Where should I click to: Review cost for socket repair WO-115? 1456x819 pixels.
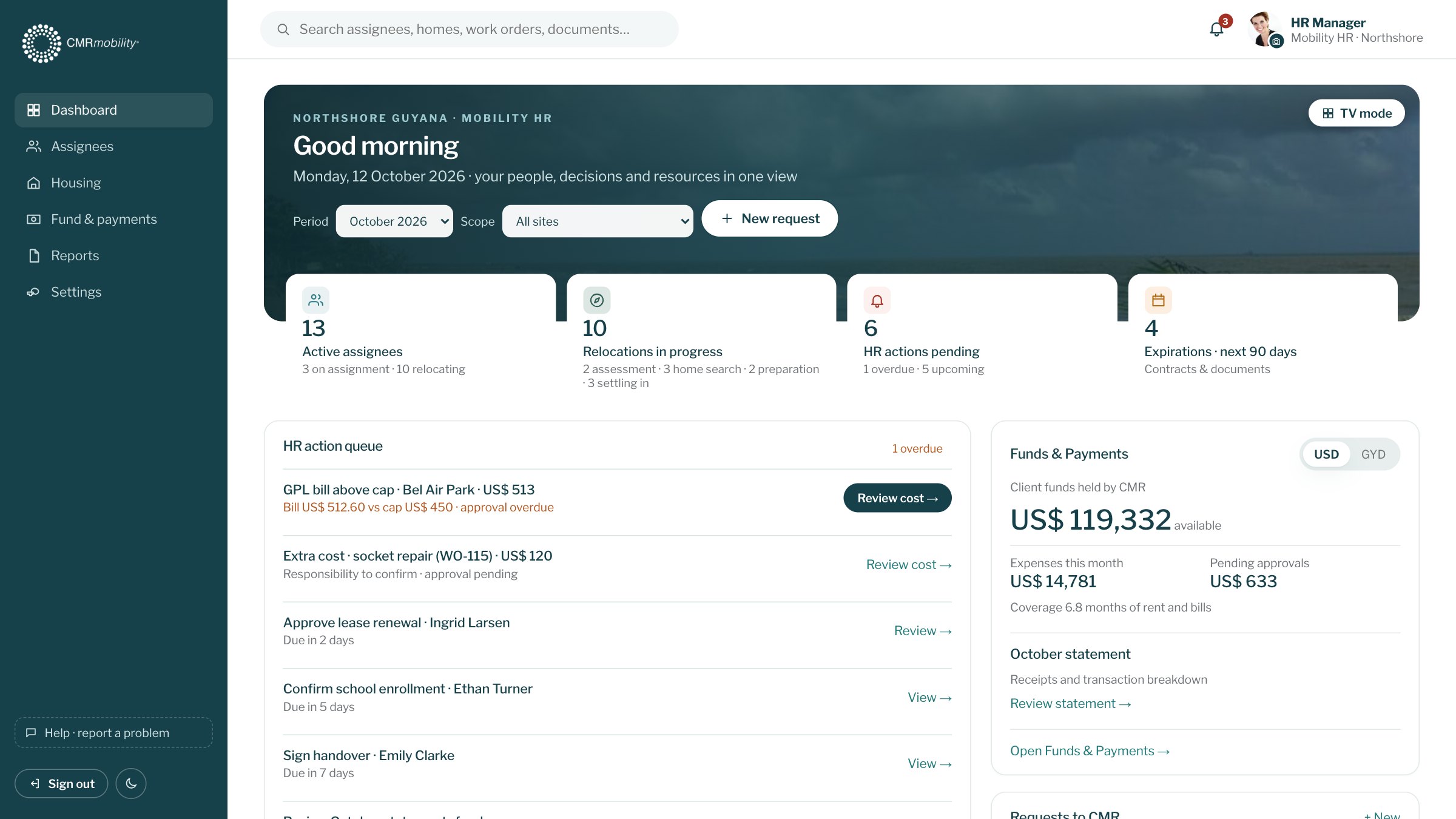click(x=908, y=564)
